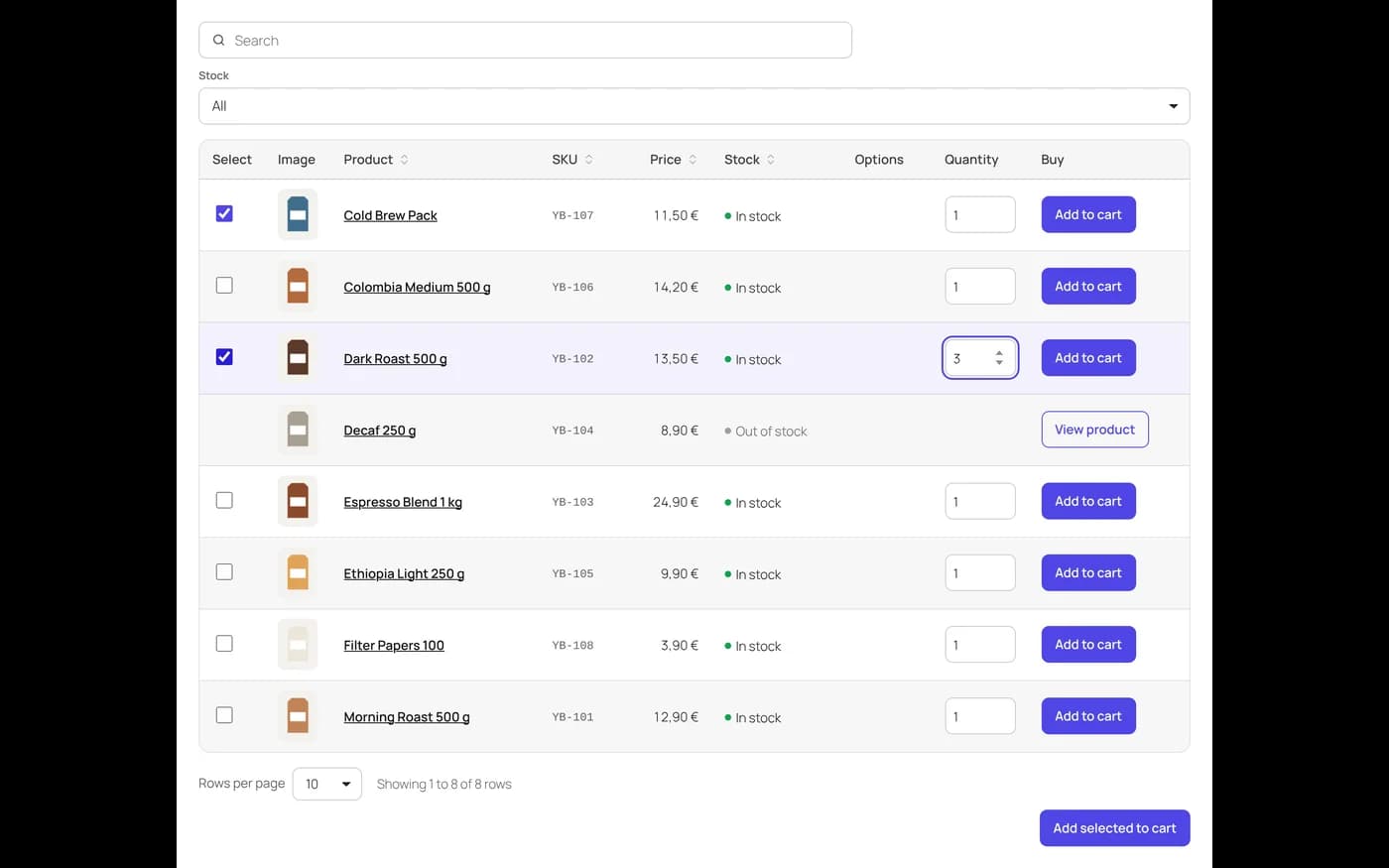Image resolution: width=1389 pixels, height=868 pixels.
Task: Click Add selected to cart button
Action: tap(1114, 828)
